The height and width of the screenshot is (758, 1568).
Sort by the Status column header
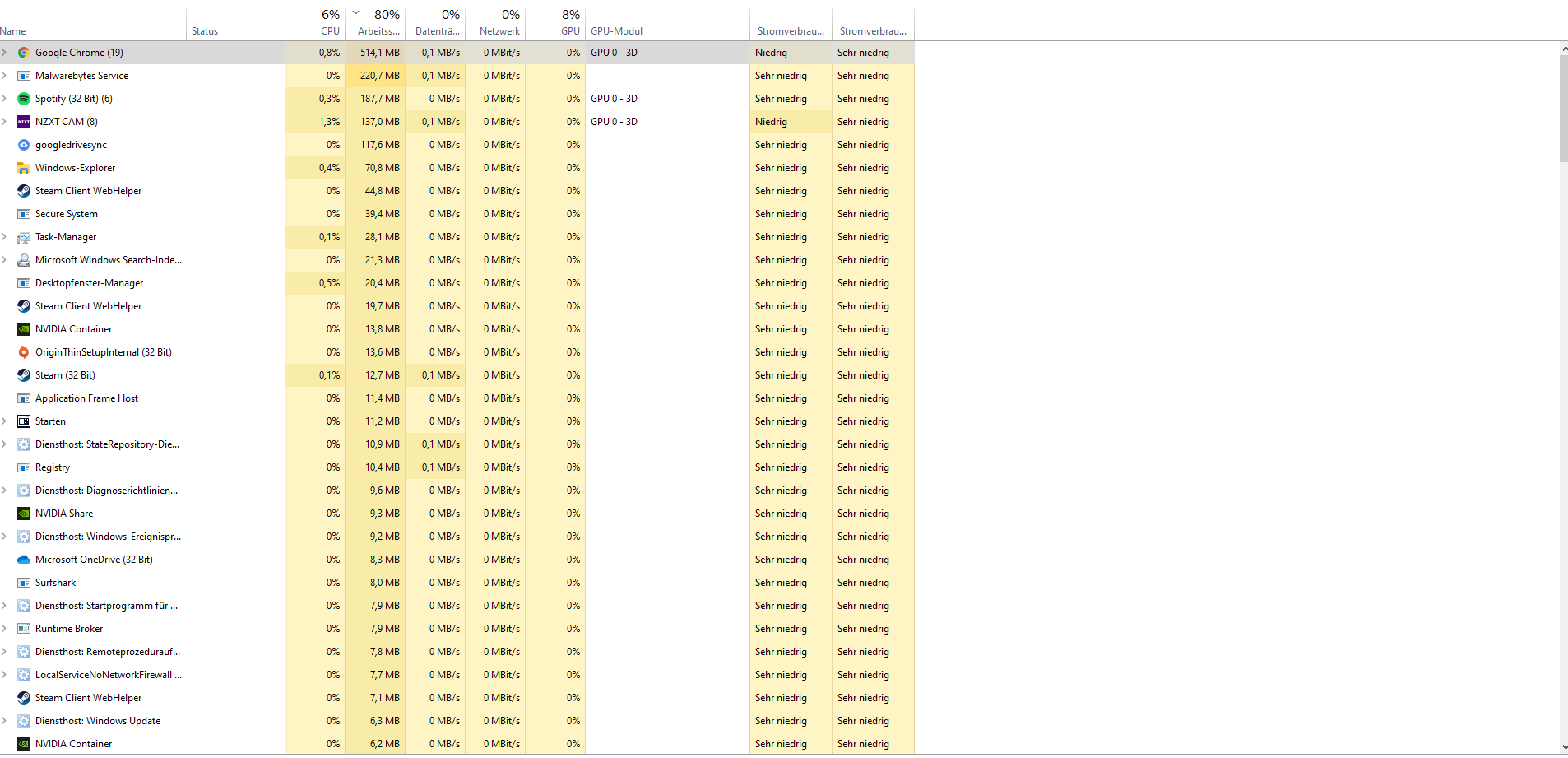pos(235,23)
